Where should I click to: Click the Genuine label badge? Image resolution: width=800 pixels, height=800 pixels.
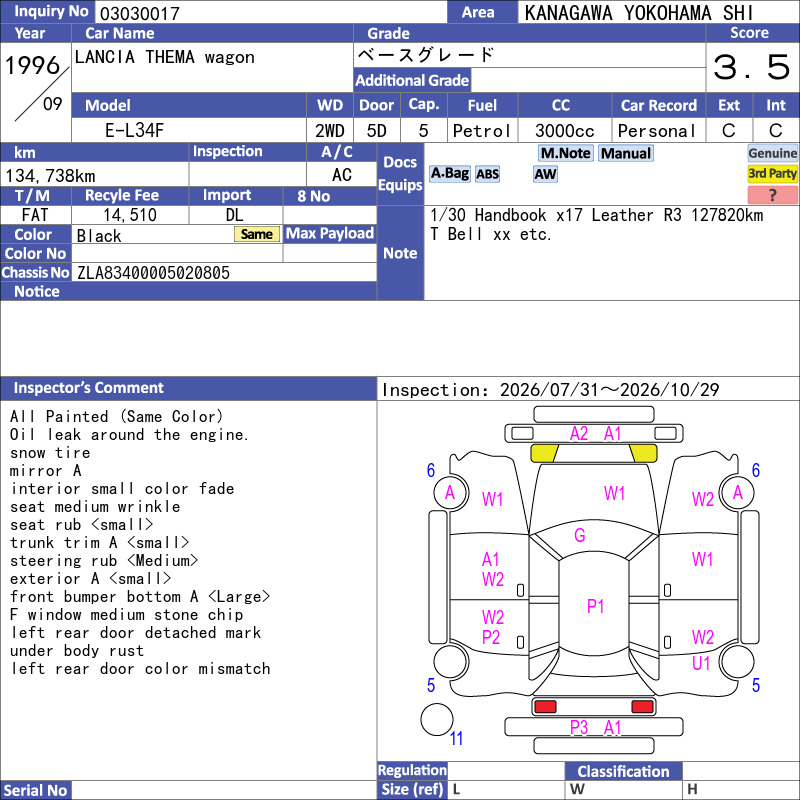click(x=772, y=153)
